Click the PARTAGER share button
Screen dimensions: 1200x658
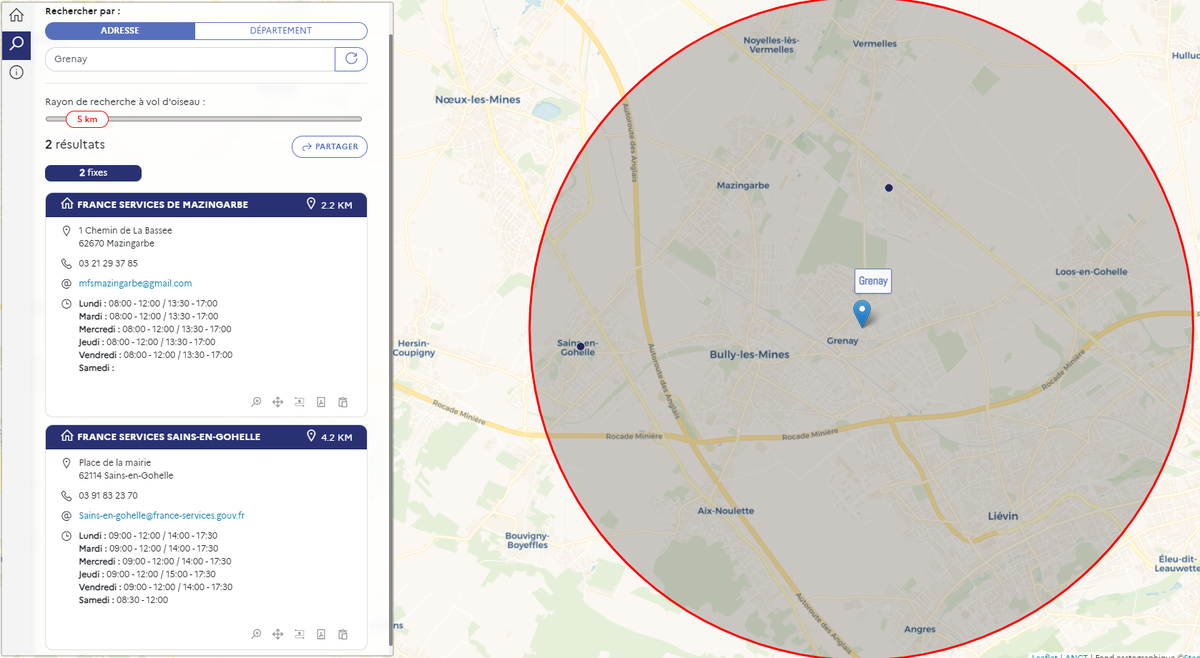click(x=330, y=147)
